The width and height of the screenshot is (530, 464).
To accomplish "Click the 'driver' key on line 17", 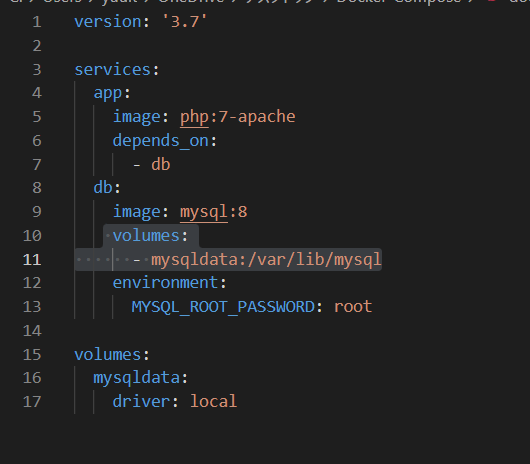I will pos(141,401).
